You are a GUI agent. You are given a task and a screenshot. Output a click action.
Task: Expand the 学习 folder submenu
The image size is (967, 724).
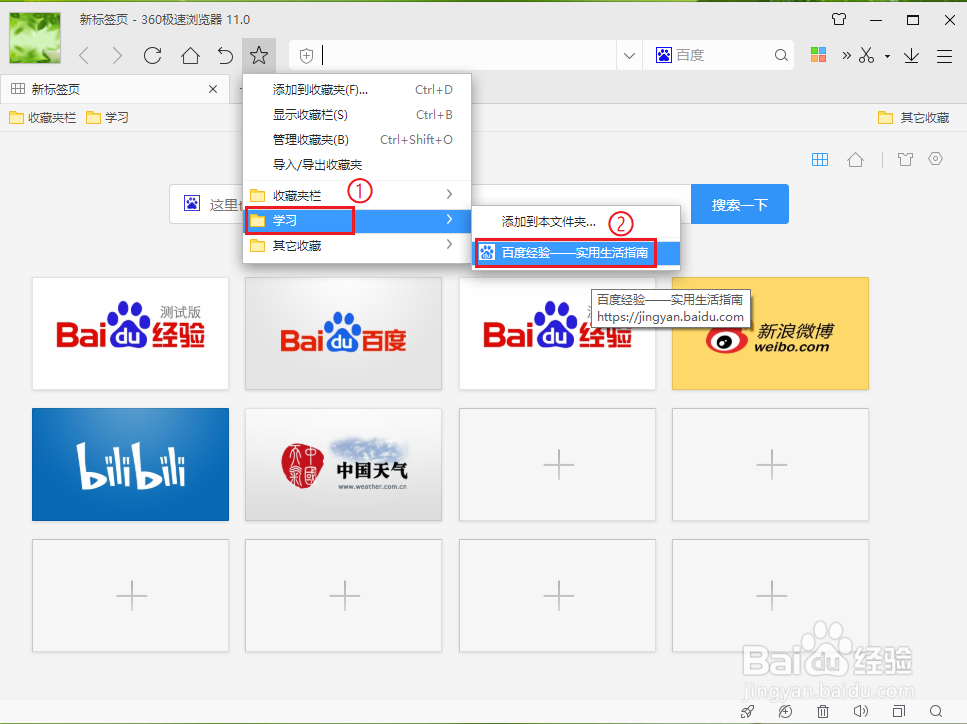357,220
